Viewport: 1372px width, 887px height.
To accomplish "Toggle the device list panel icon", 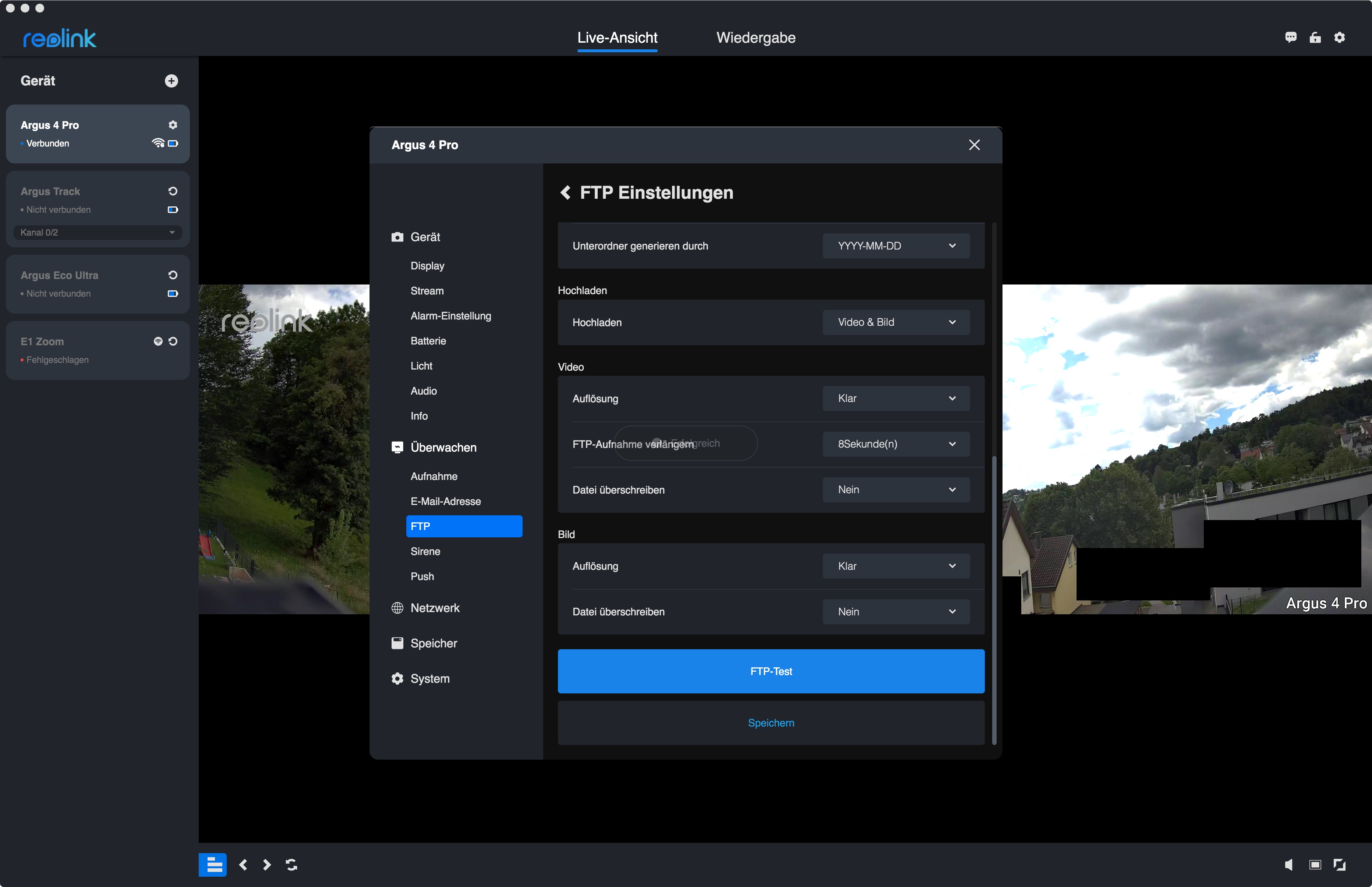I will click(213, 864).
